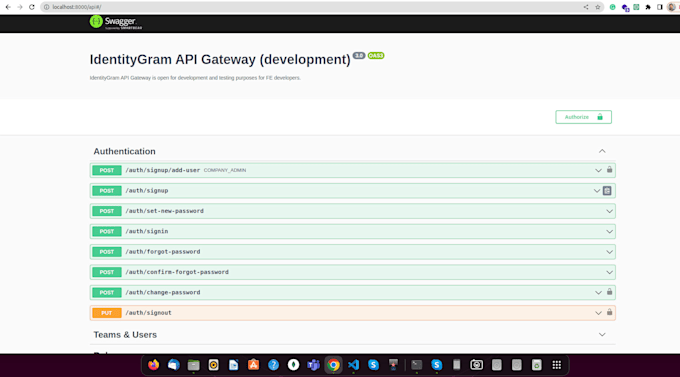Image resolution: width=680 pixels, height=377 pixels.
Task: Open Ubuntu Software from the dock
Action: tap(253, 365)
